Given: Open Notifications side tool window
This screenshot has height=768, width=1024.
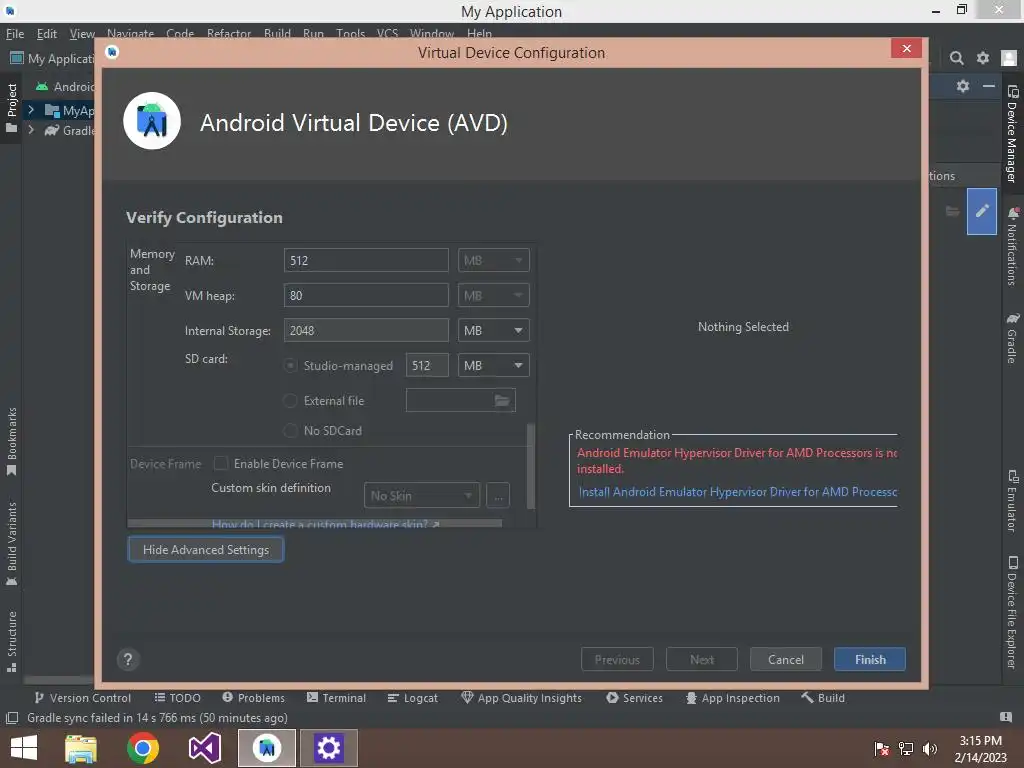Looking at the screenshot, I should point(1012,247).
